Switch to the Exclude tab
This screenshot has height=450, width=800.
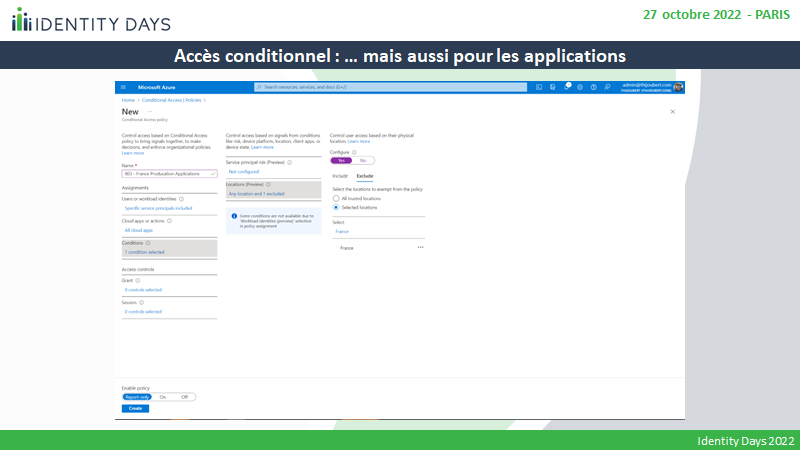click(x=365, y=176)
